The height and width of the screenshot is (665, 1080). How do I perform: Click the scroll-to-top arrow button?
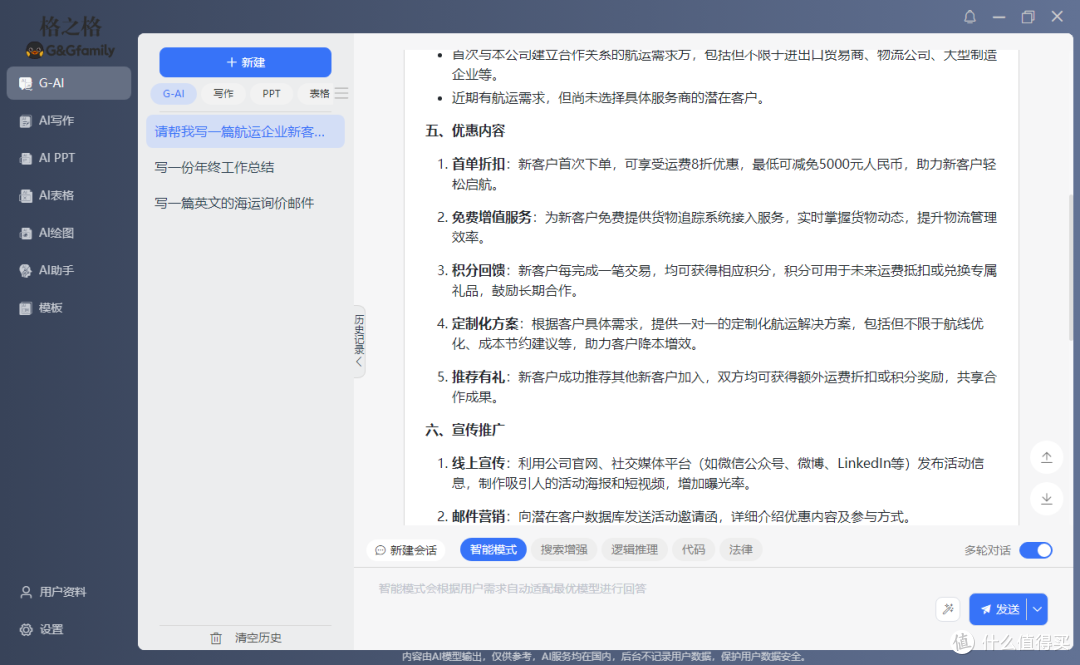coord(1046,458)
